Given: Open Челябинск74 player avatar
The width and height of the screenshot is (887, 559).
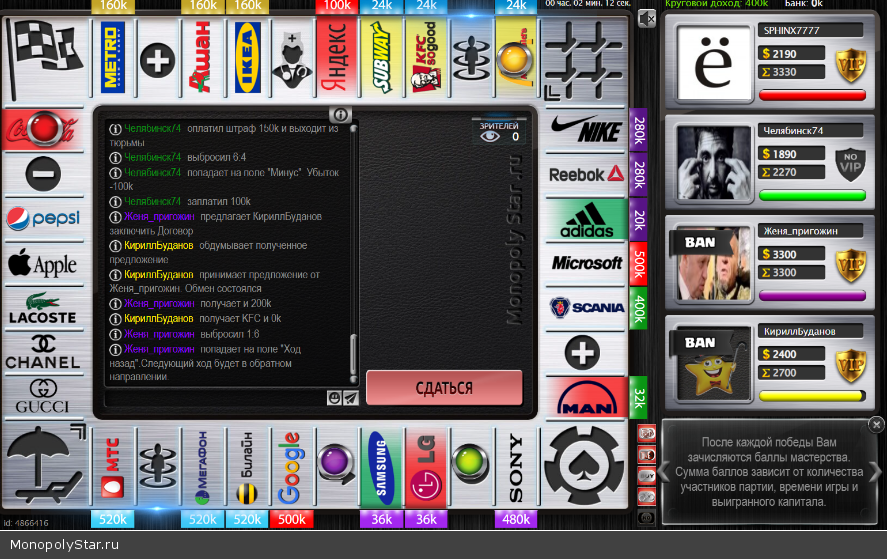Looking at the screenshot, I should click(x=713, y=162).
